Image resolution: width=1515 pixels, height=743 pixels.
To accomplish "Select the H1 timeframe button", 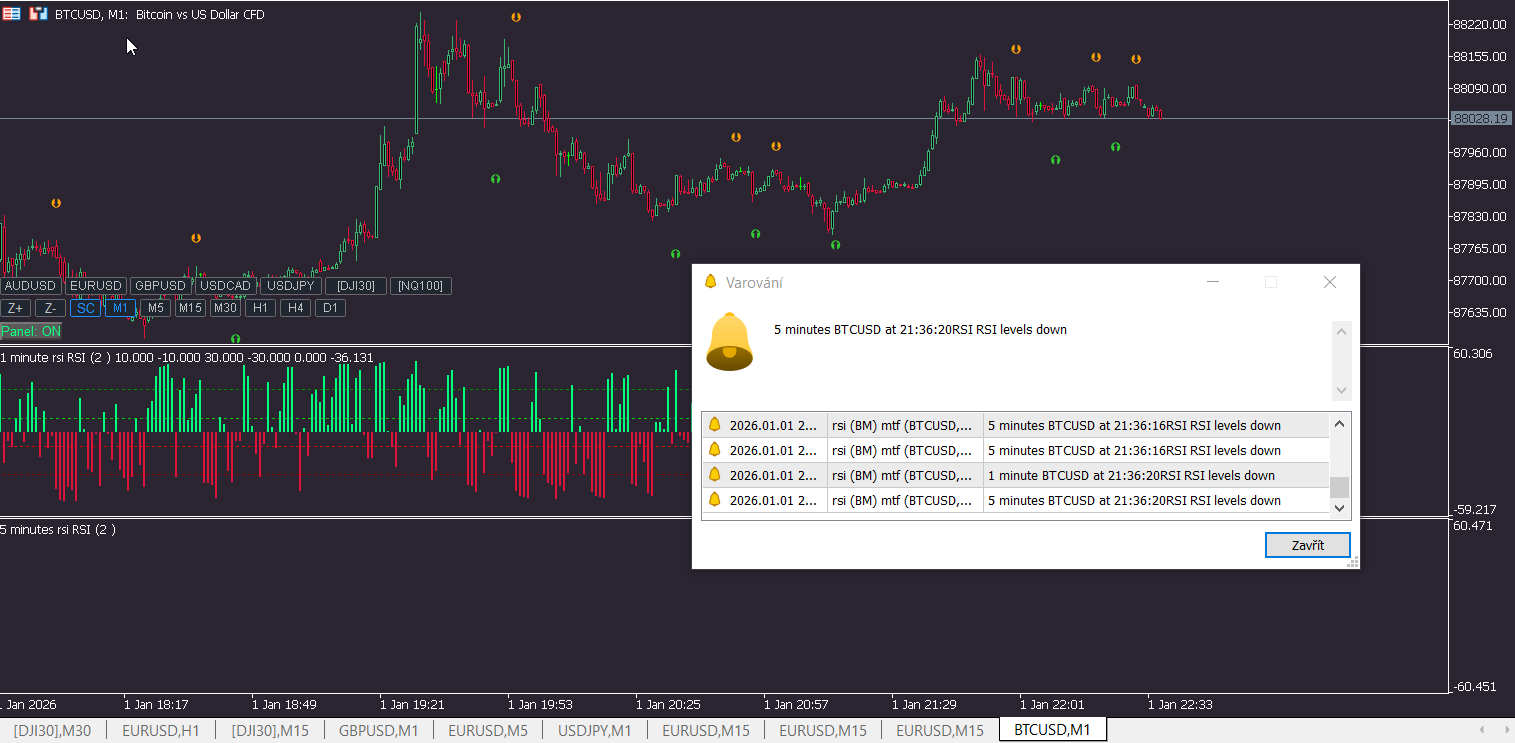I will pos(260,308).
